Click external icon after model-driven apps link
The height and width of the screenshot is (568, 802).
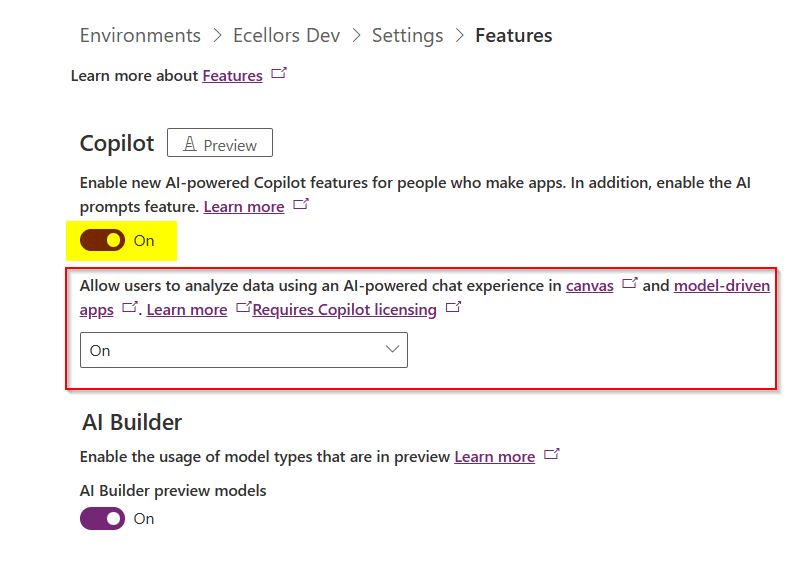click(x=129, y=308)
